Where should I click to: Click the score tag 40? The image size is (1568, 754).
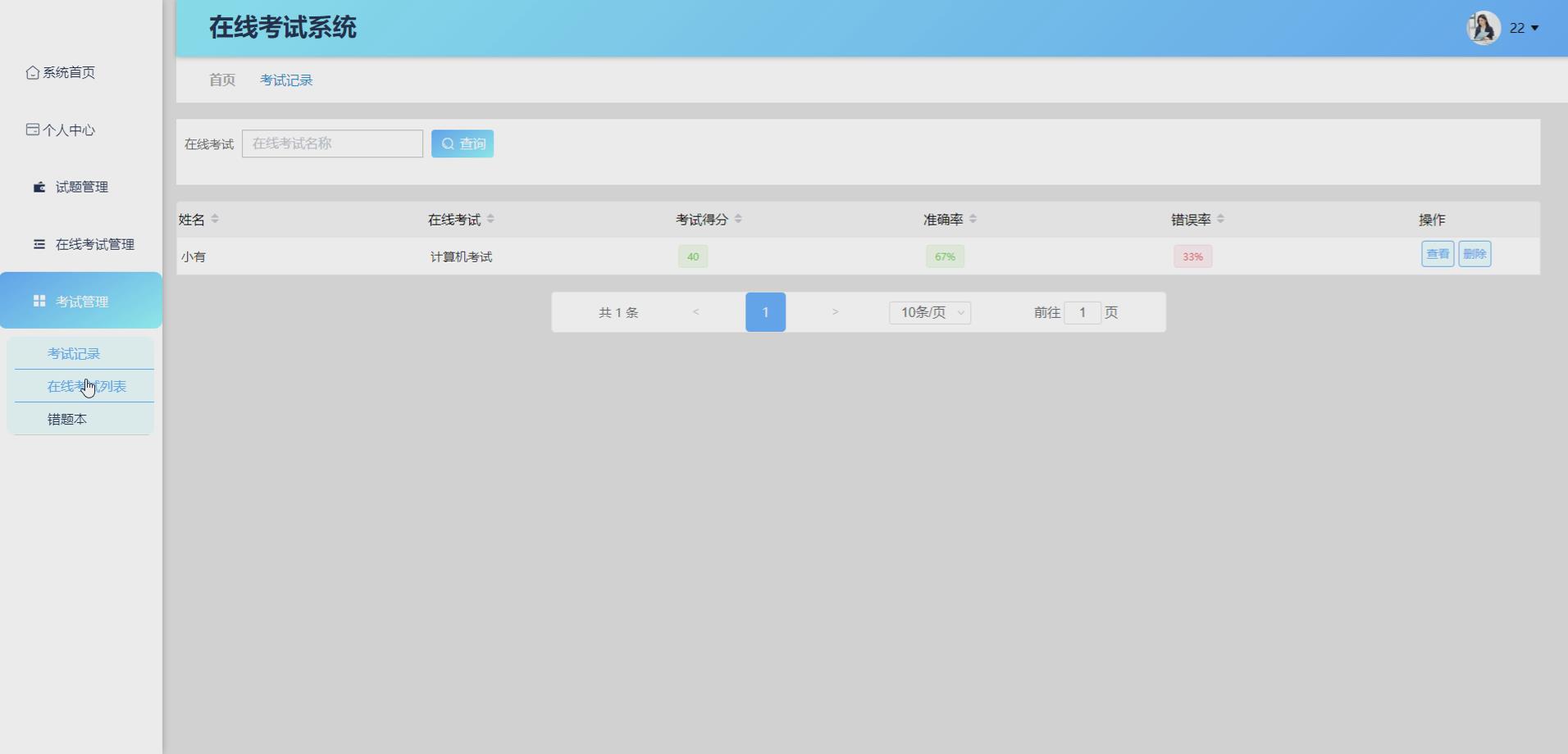(693, 257)
